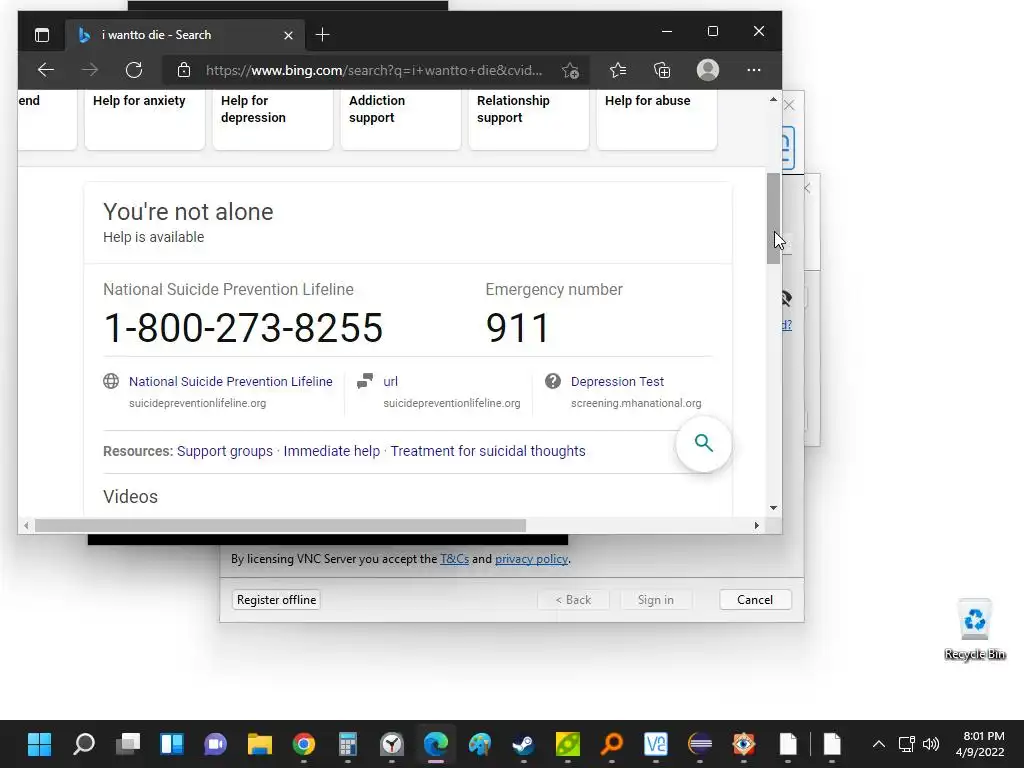Open 'Immediate help' resource link
Image resolution: width=1024 pixels, height=768 pixels.
tap(332, 451)
